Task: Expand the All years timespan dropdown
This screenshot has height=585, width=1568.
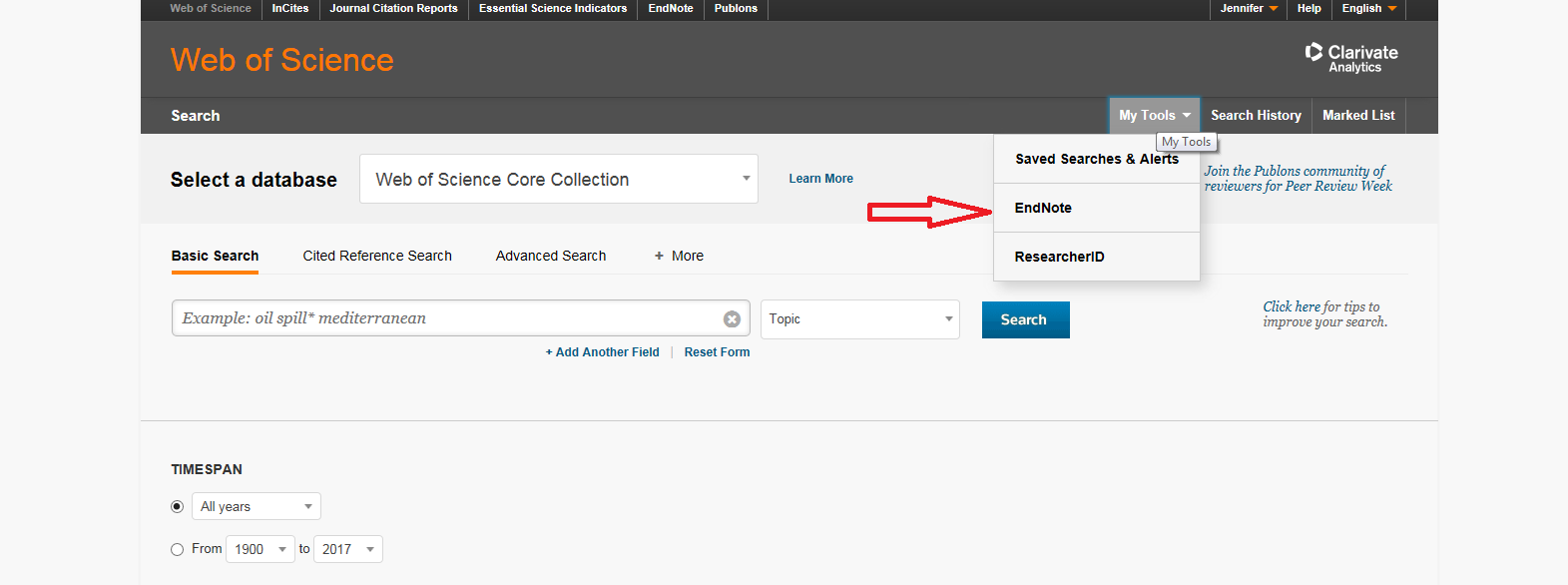Action: (x=257, y=506)
